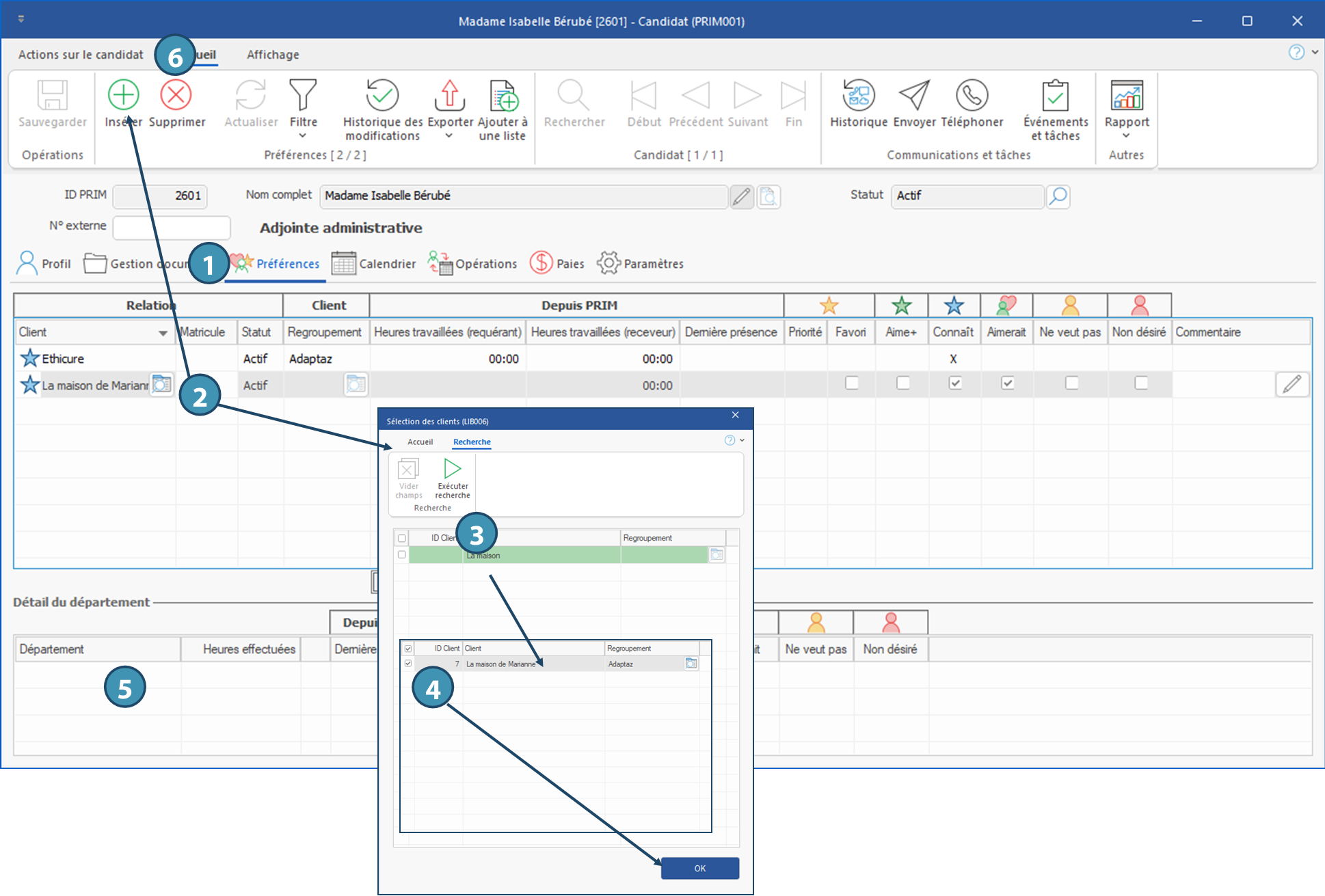Click the Envoyer paper plane icon
This screenshot has width=1325, height=896.
(914, 95)
